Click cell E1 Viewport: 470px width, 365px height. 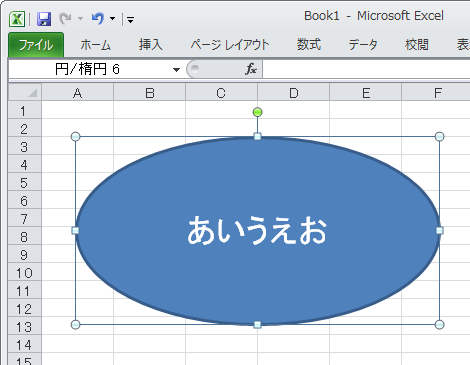click(366, 110)
